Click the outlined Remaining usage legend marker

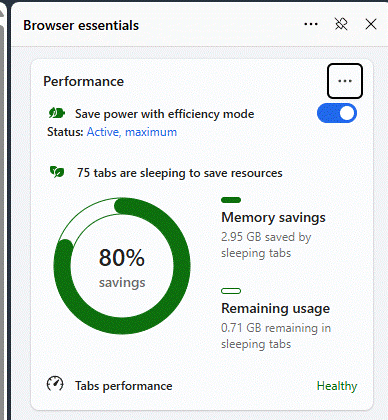(231, 291)
